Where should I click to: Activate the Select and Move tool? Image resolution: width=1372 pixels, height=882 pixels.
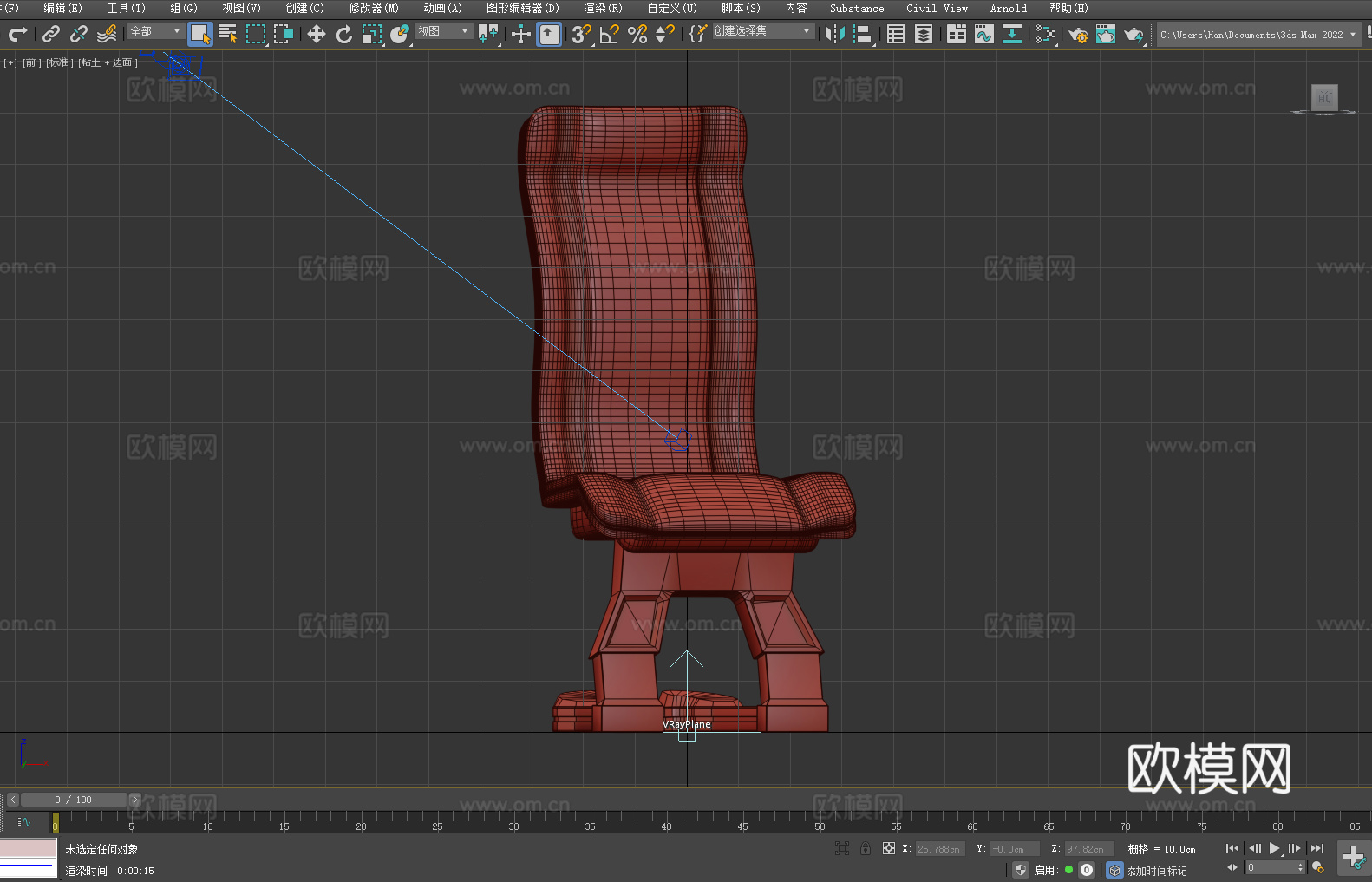tap(317, 34)
